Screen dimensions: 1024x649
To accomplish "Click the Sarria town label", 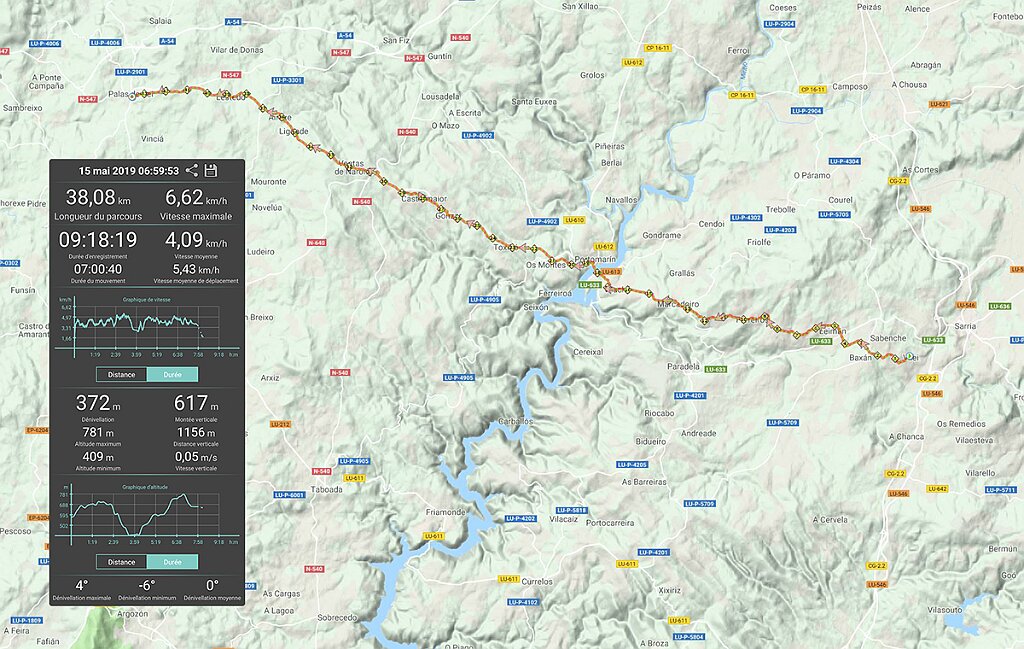I will (965, 326).
